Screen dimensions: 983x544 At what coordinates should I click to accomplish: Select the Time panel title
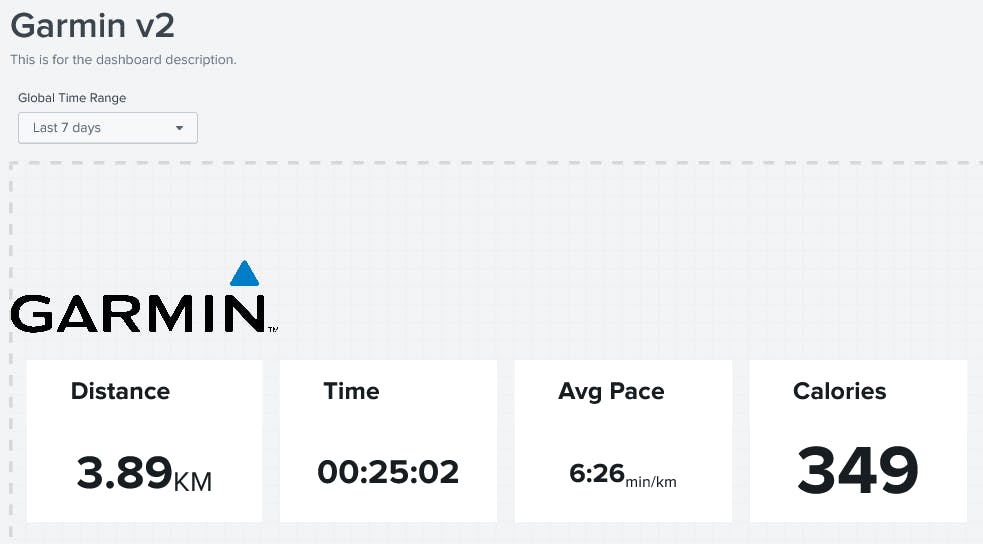point(351,391)
